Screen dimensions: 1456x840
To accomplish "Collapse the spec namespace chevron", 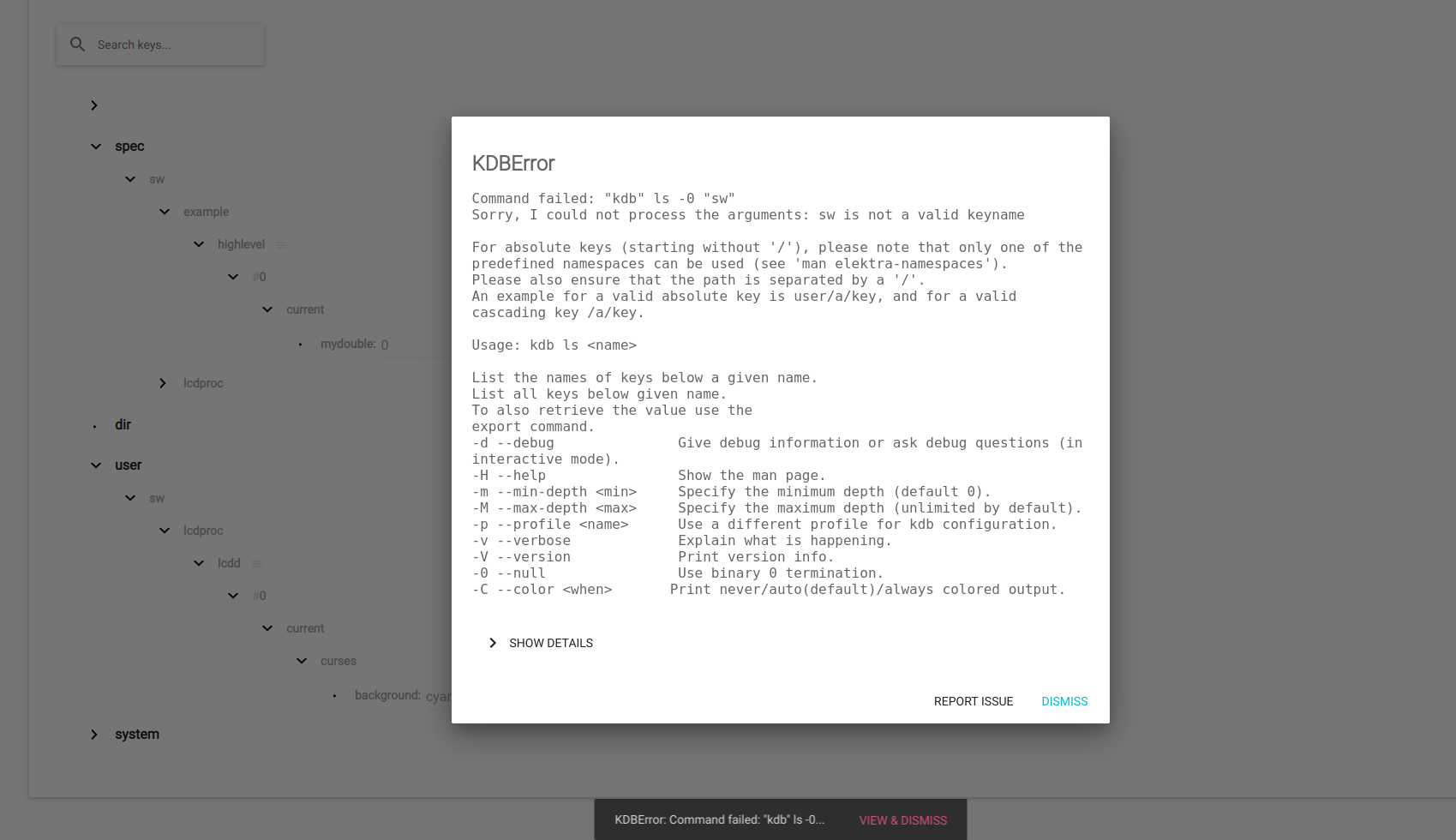I will 96,147.
